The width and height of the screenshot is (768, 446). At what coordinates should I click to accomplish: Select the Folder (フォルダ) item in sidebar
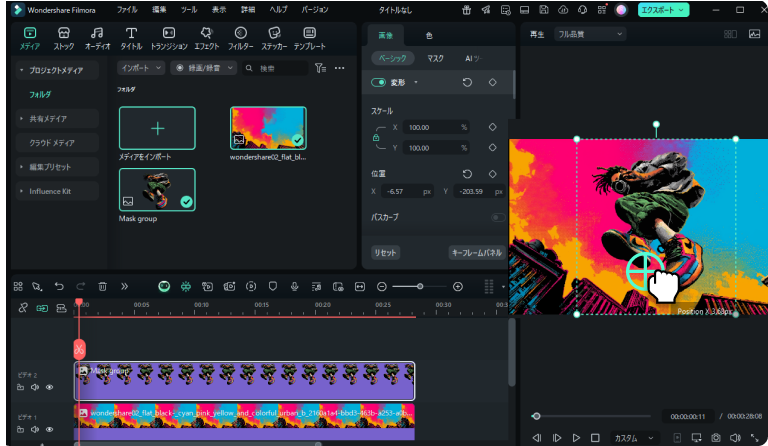(40, 94)
